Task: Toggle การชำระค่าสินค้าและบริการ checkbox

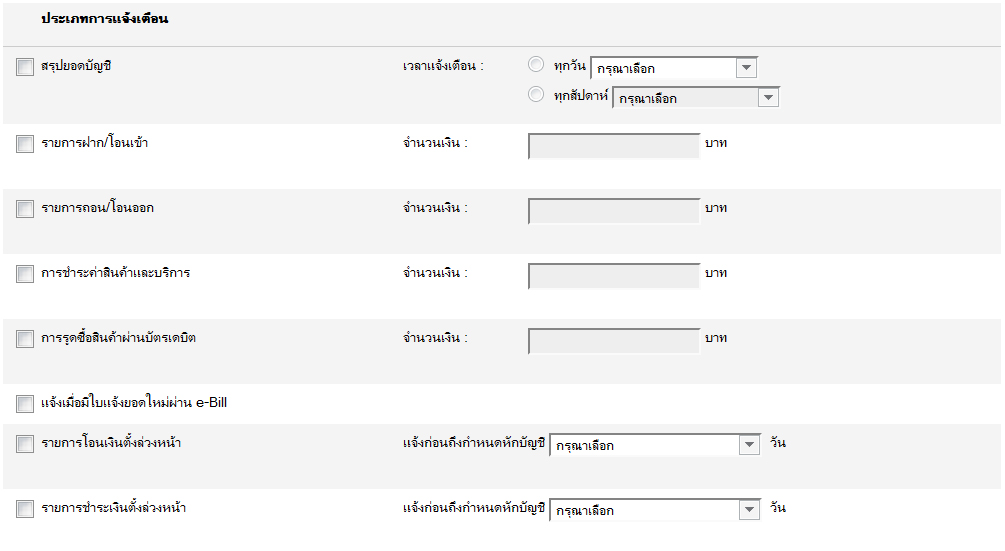Action: [x=25, y=274]
